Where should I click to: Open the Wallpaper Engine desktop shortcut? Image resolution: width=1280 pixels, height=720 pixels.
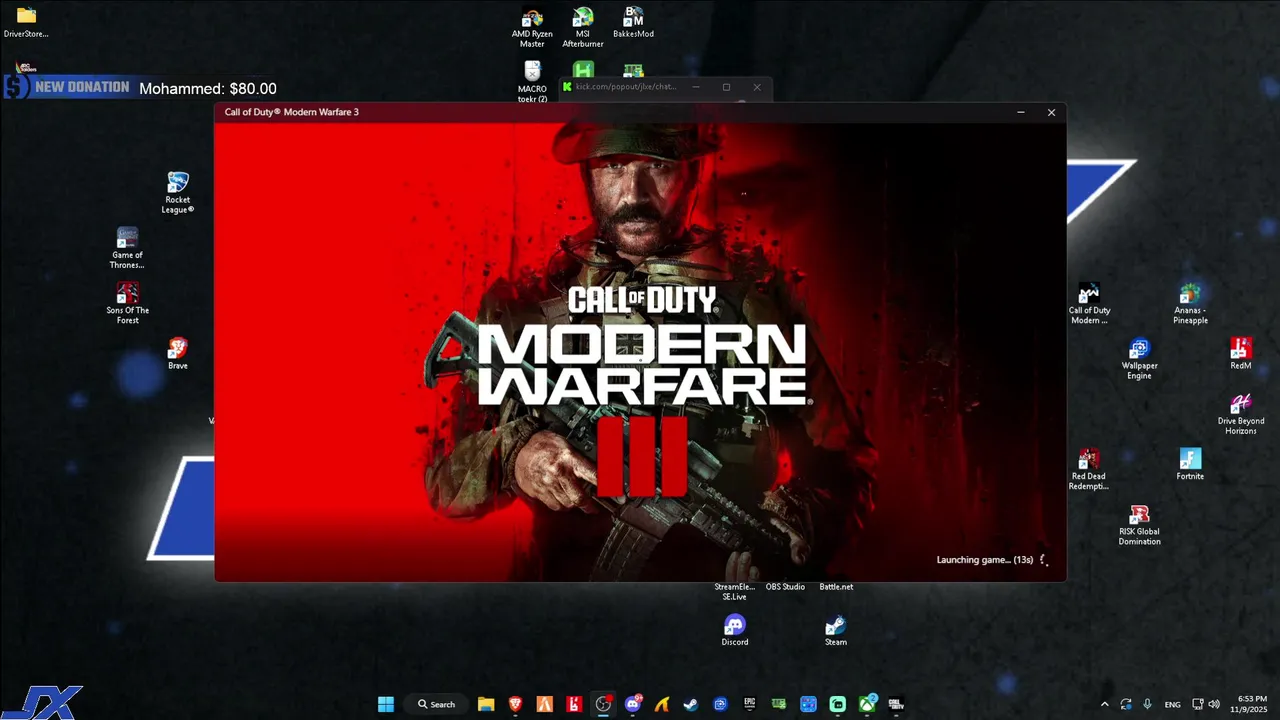click(x=1139, y=359)
